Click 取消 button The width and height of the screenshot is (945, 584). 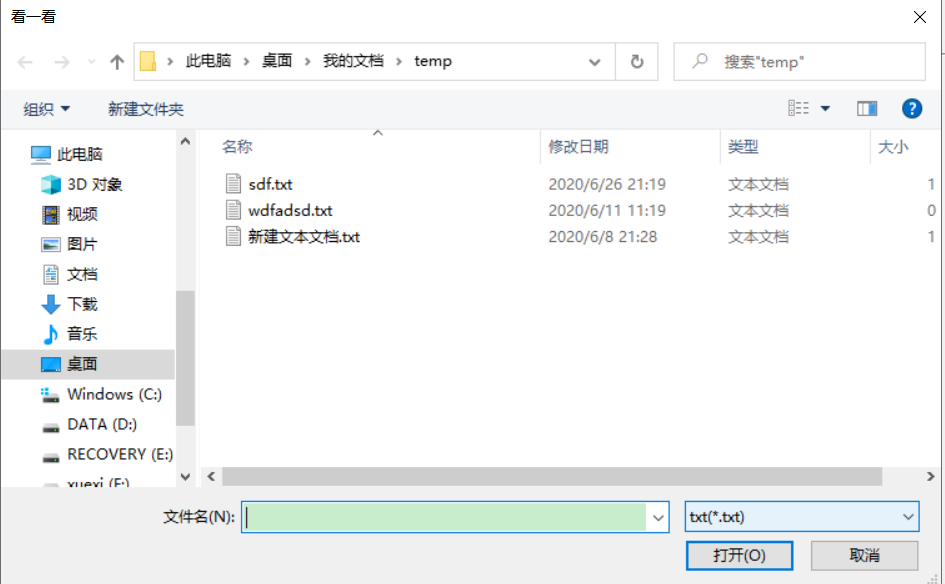click(864, 555)
